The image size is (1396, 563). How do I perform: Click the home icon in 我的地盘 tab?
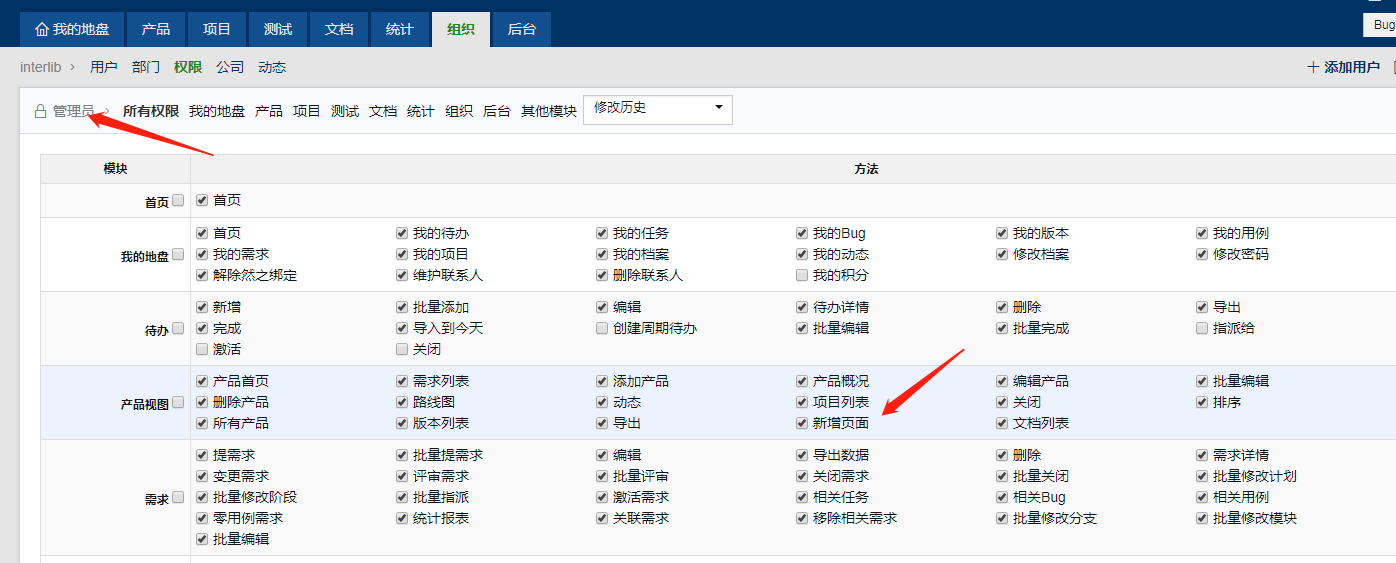point(41,30)
